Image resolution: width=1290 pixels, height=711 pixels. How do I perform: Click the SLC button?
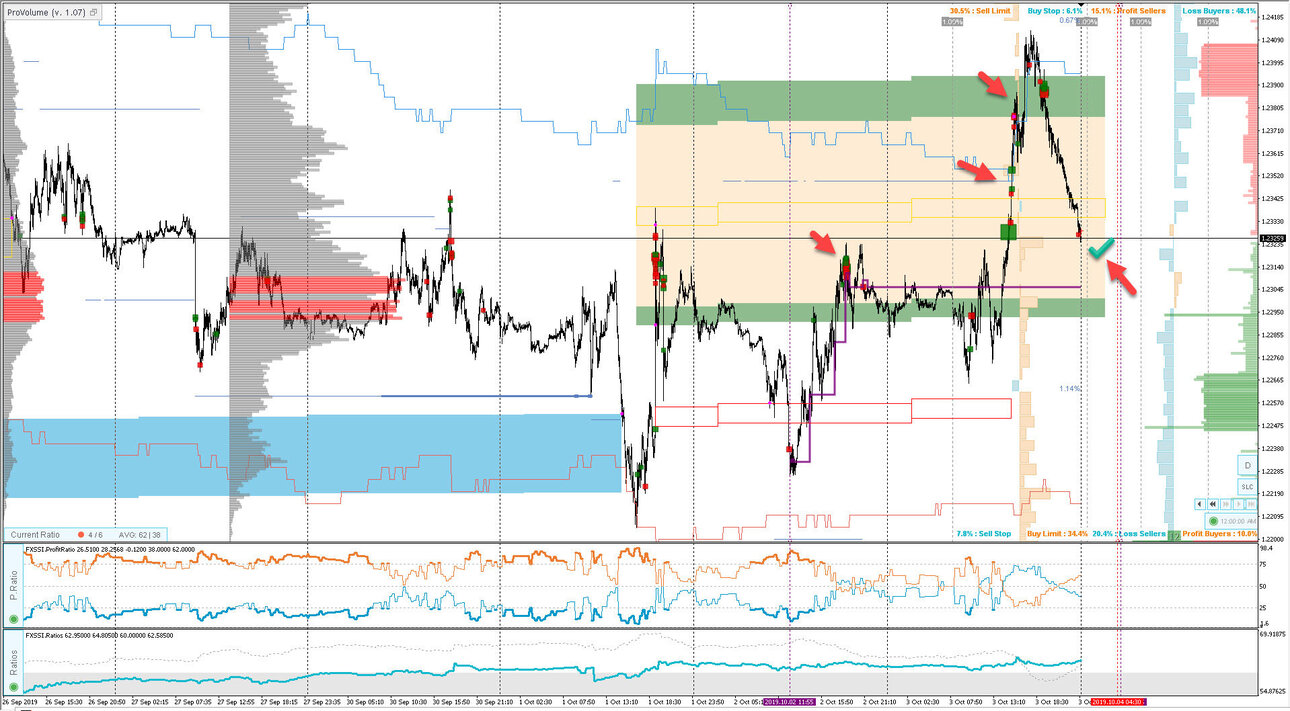[x=1247, y=487]
